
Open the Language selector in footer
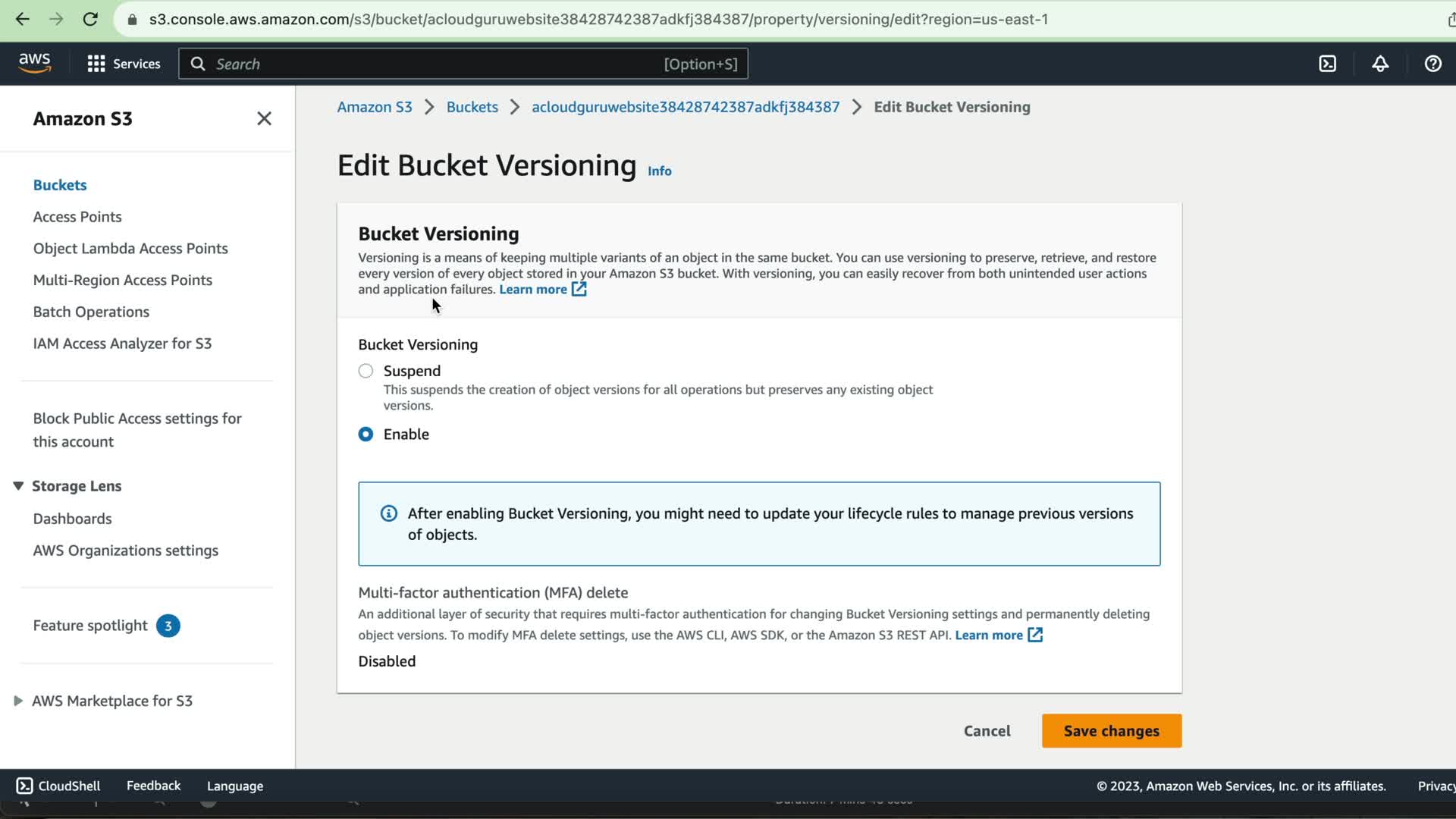click(x=235, y=786)
